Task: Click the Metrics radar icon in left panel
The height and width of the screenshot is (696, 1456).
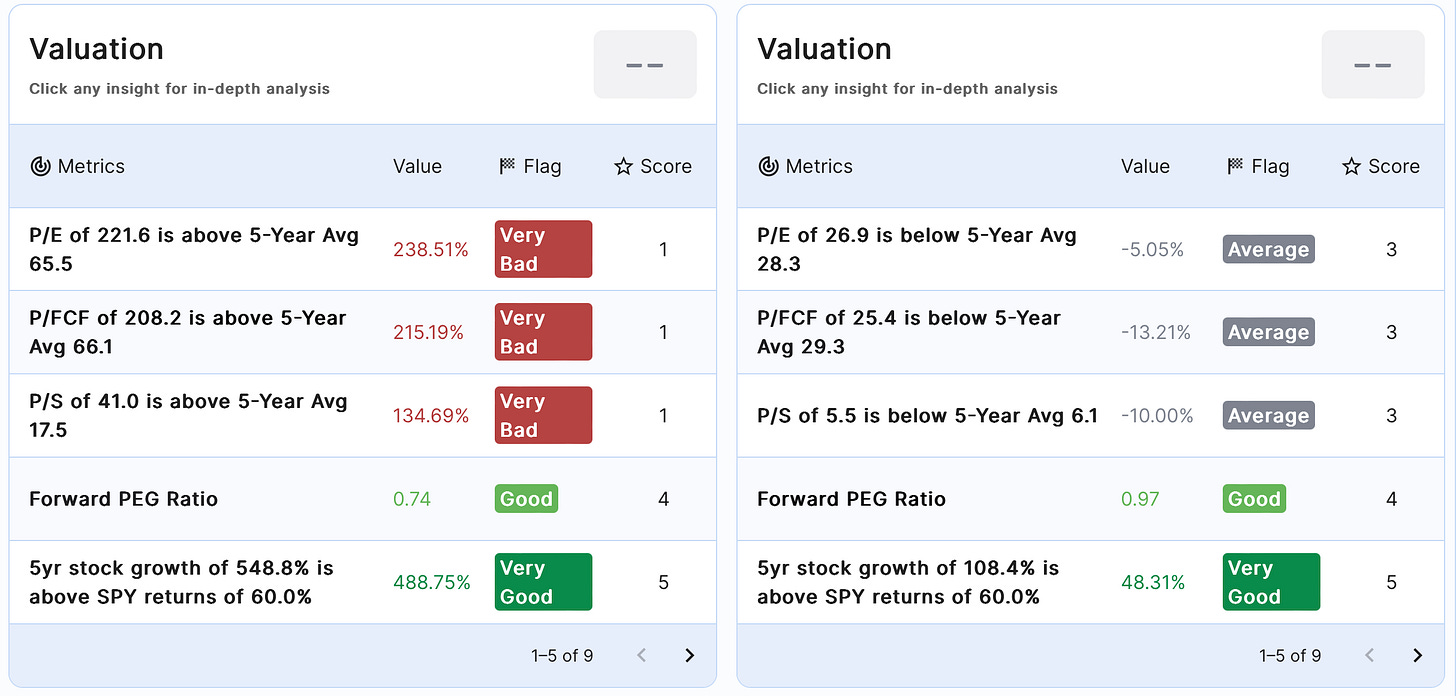Action: point(40,167)
